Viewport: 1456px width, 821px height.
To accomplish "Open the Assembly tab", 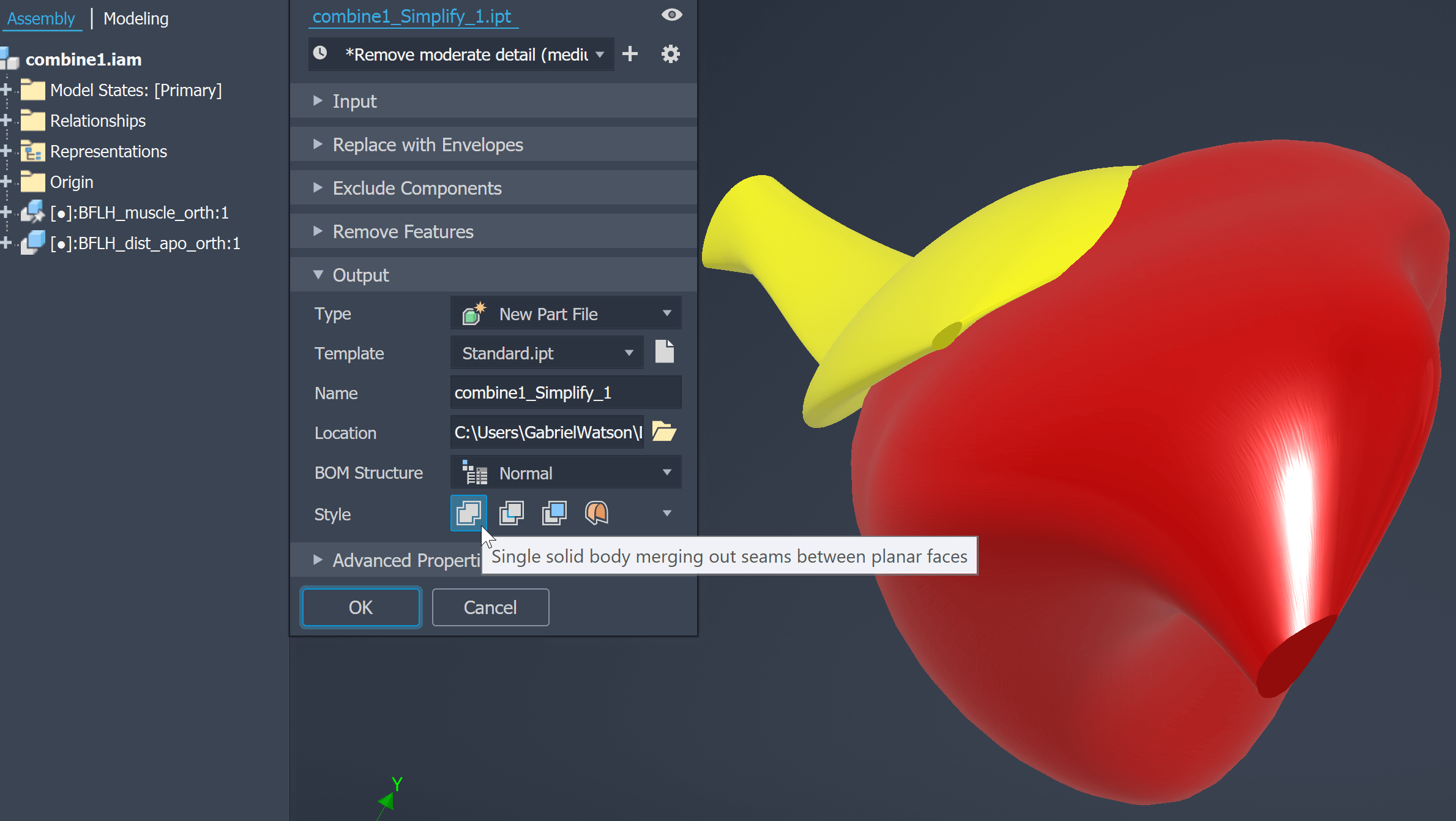I will coord(41,18).
